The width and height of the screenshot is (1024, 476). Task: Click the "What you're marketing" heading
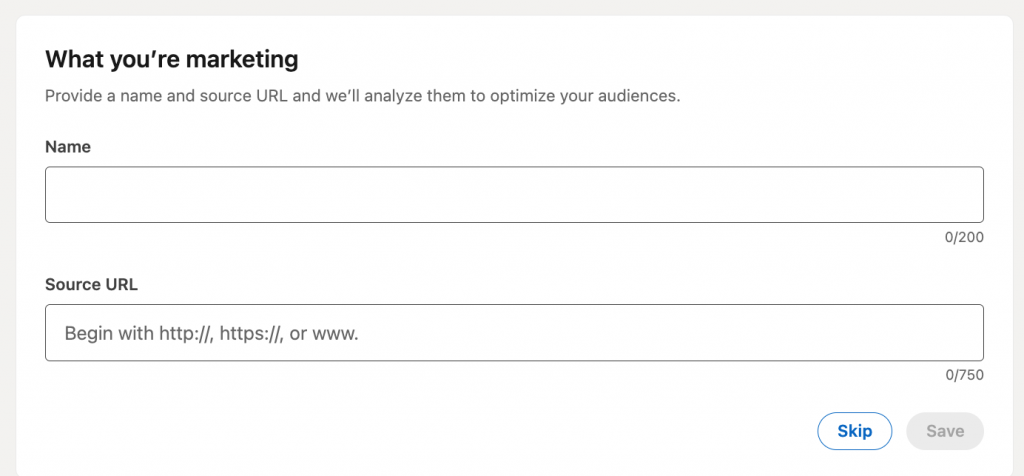pos(172,59)
